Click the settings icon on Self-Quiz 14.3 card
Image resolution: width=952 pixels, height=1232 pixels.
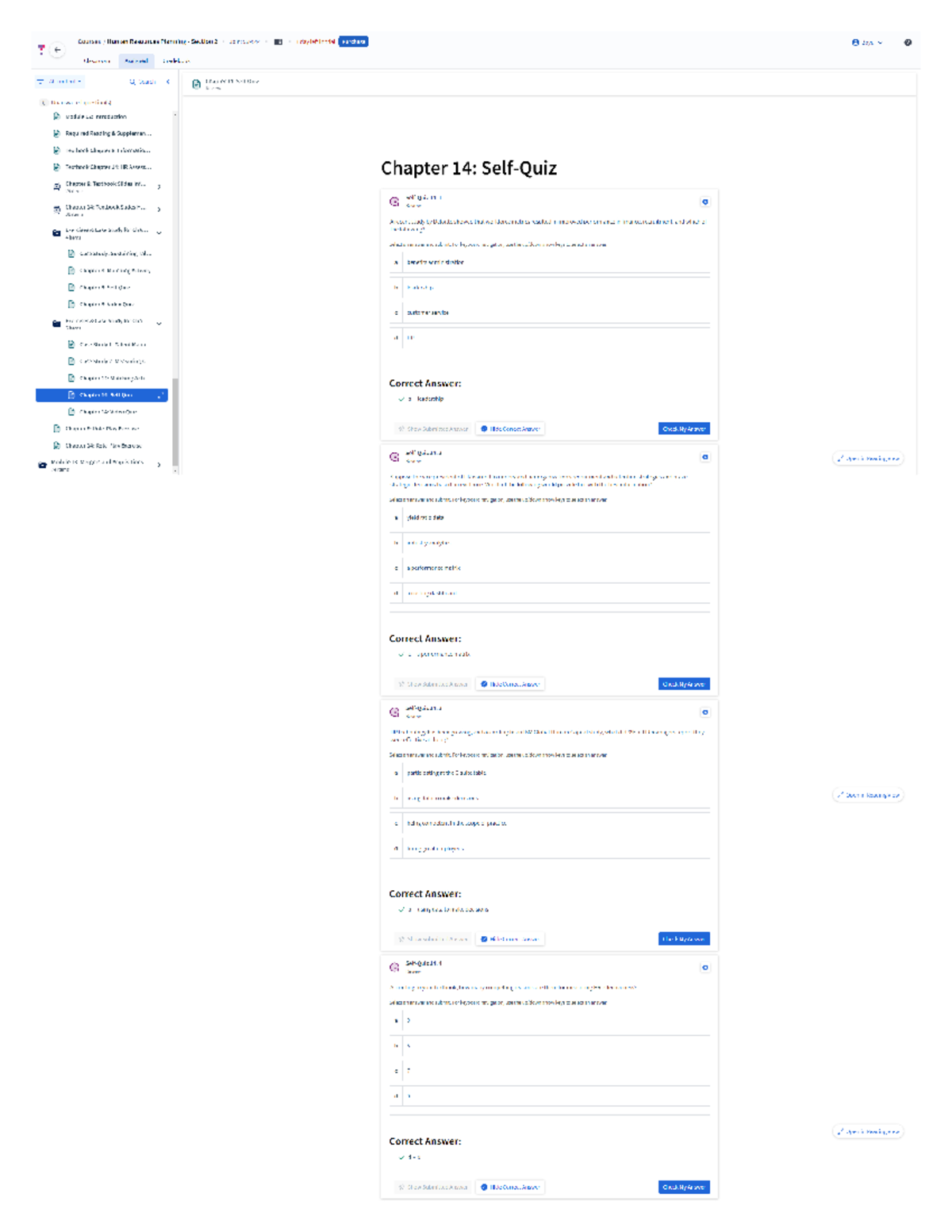[704, 712]
